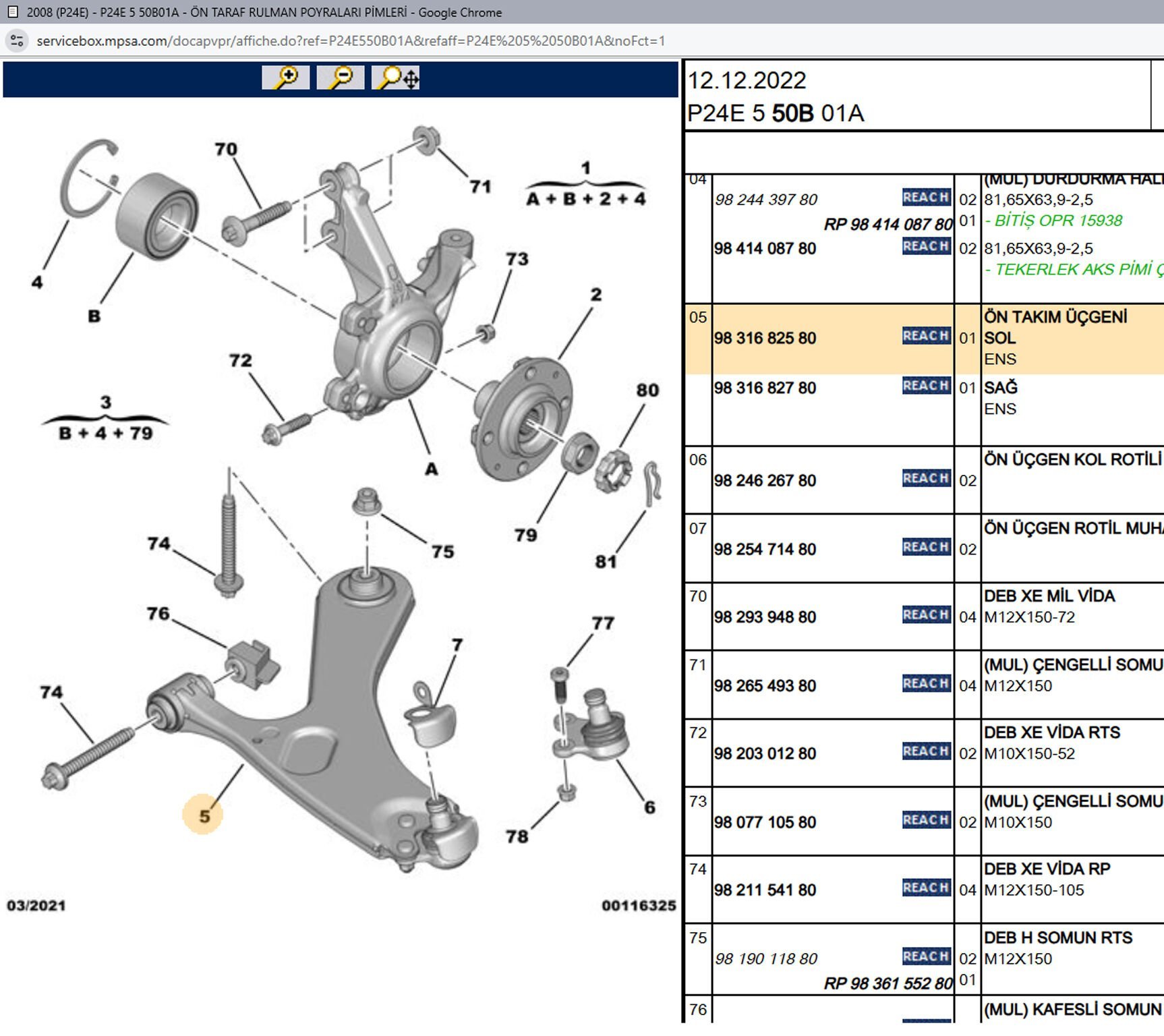
Task: Select callout number 6 ball joint label
Action: pos(649,807)
